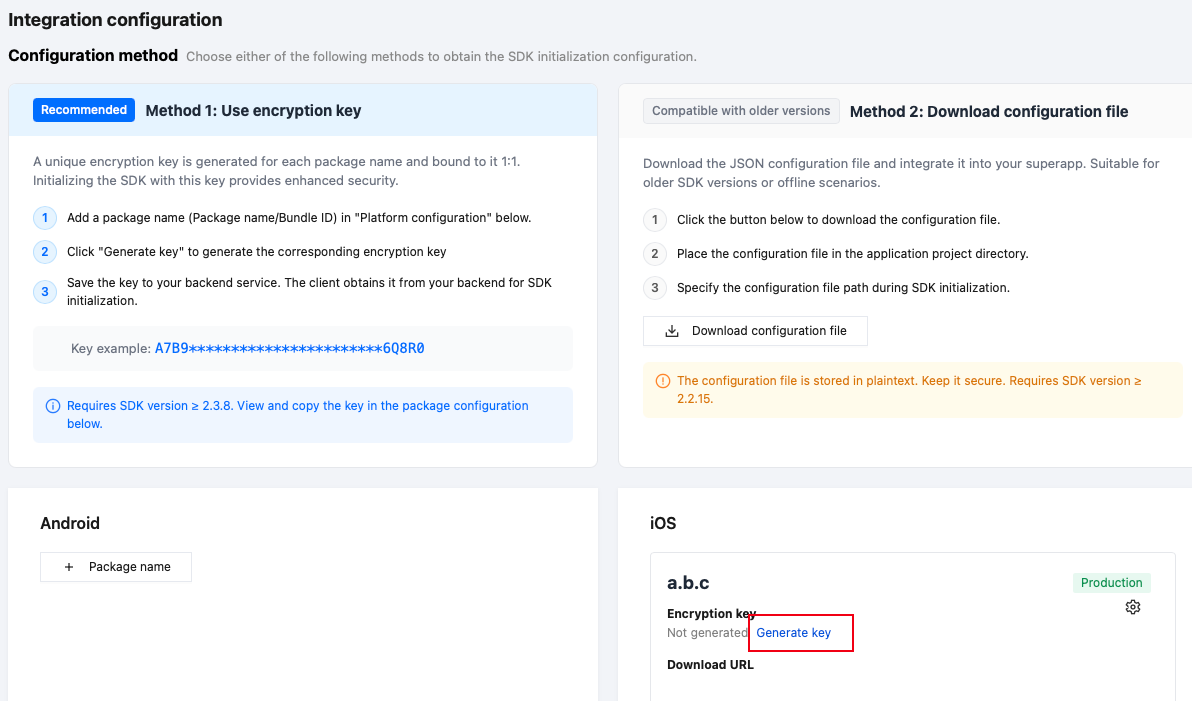Click the plus icon beside Package name

click(69, 567)
